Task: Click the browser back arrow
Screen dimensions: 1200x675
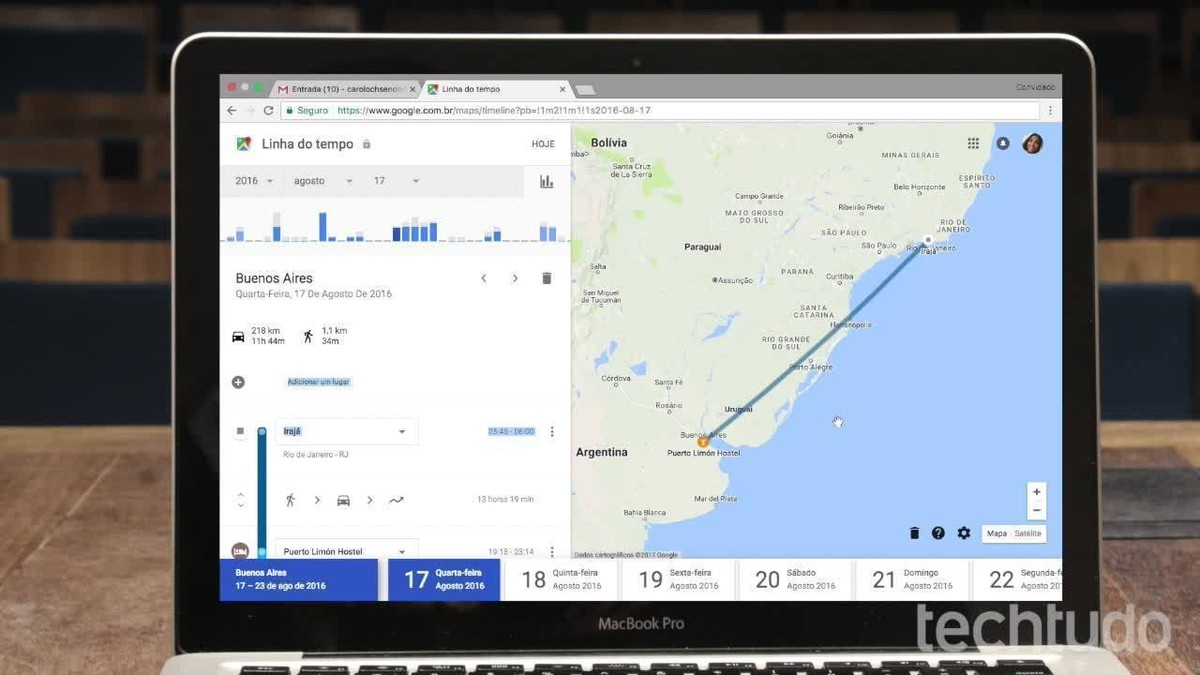Action: [x=232, y=110]
